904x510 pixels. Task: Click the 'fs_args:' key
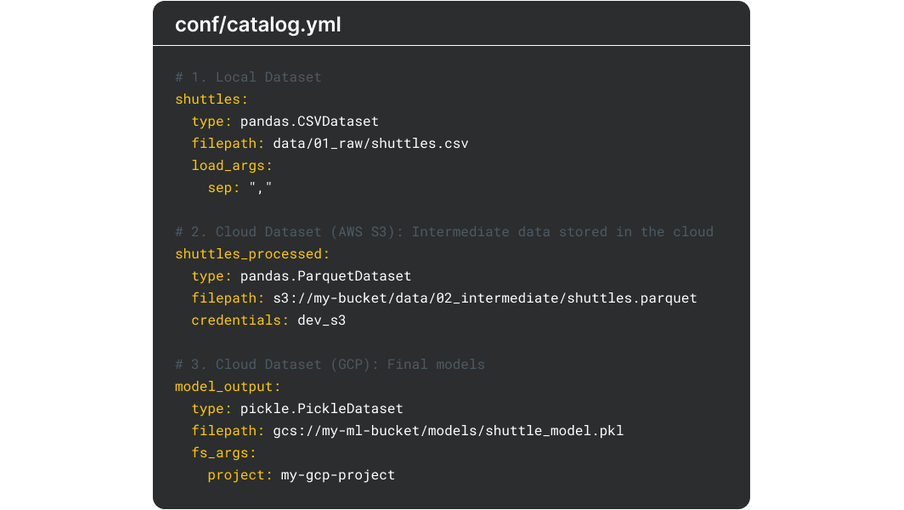pyautogui.click(x=224, y=452)
